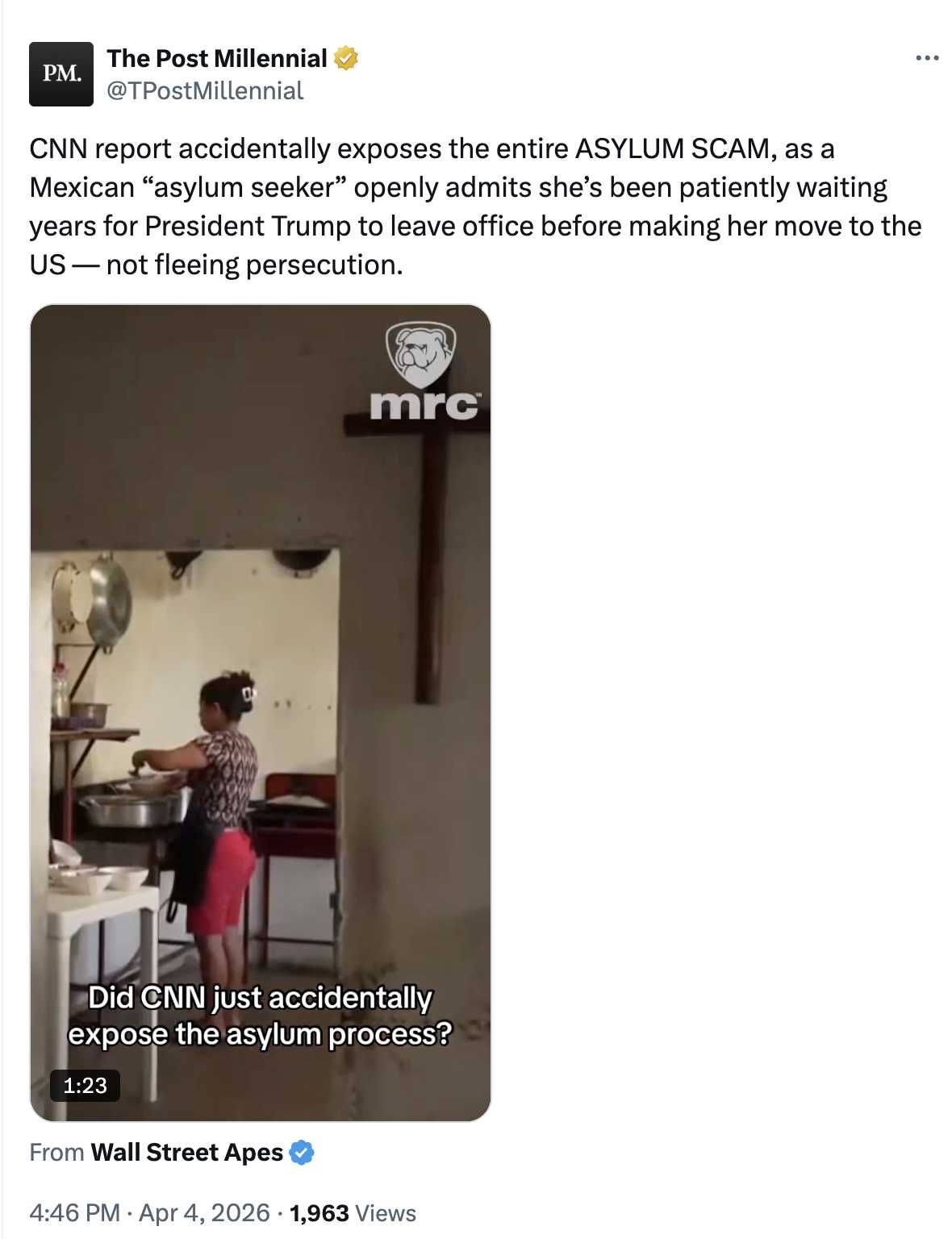Viewport: 952px width, 1239px height.
Task: Click the gold verified badge
Action: 346,58
